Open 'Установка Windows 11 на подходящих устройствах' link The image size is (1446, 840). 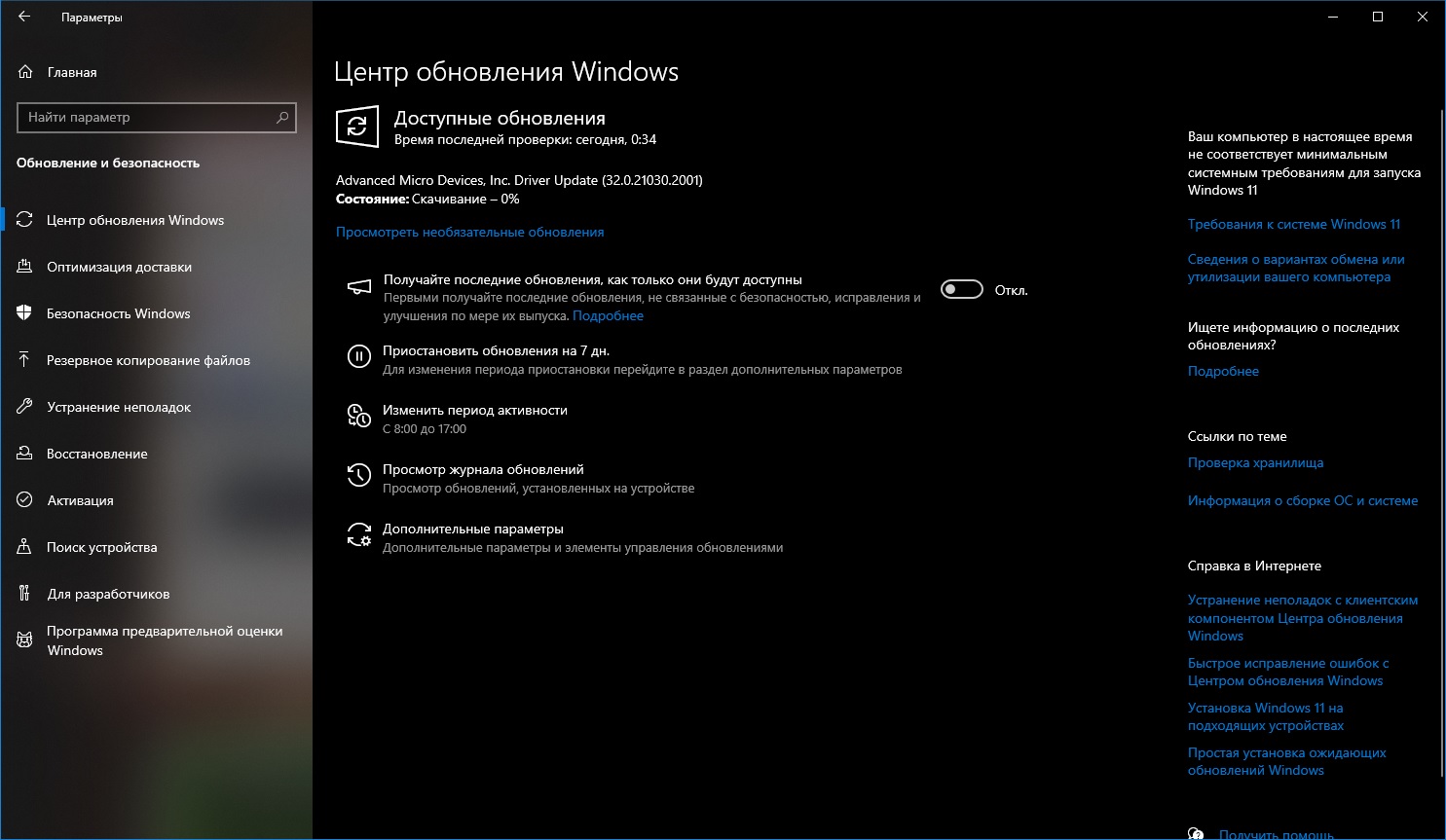pos(1266,716)
